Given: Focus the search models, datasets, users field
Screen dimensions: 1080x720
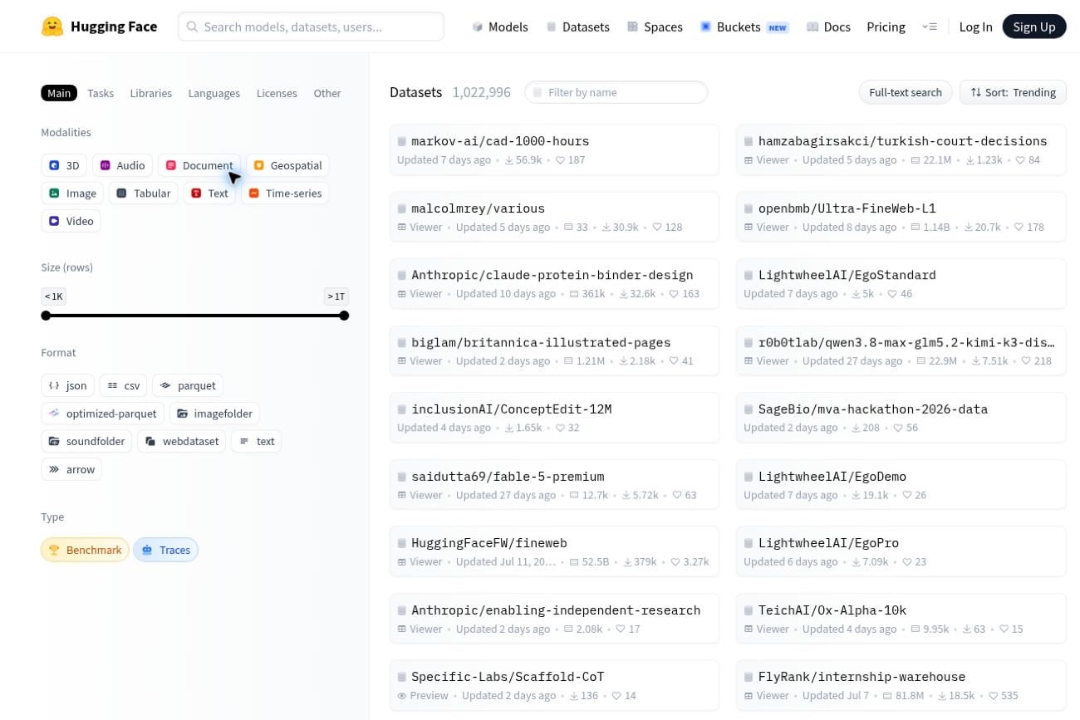Looking at the screenshot, I should 311,27.
